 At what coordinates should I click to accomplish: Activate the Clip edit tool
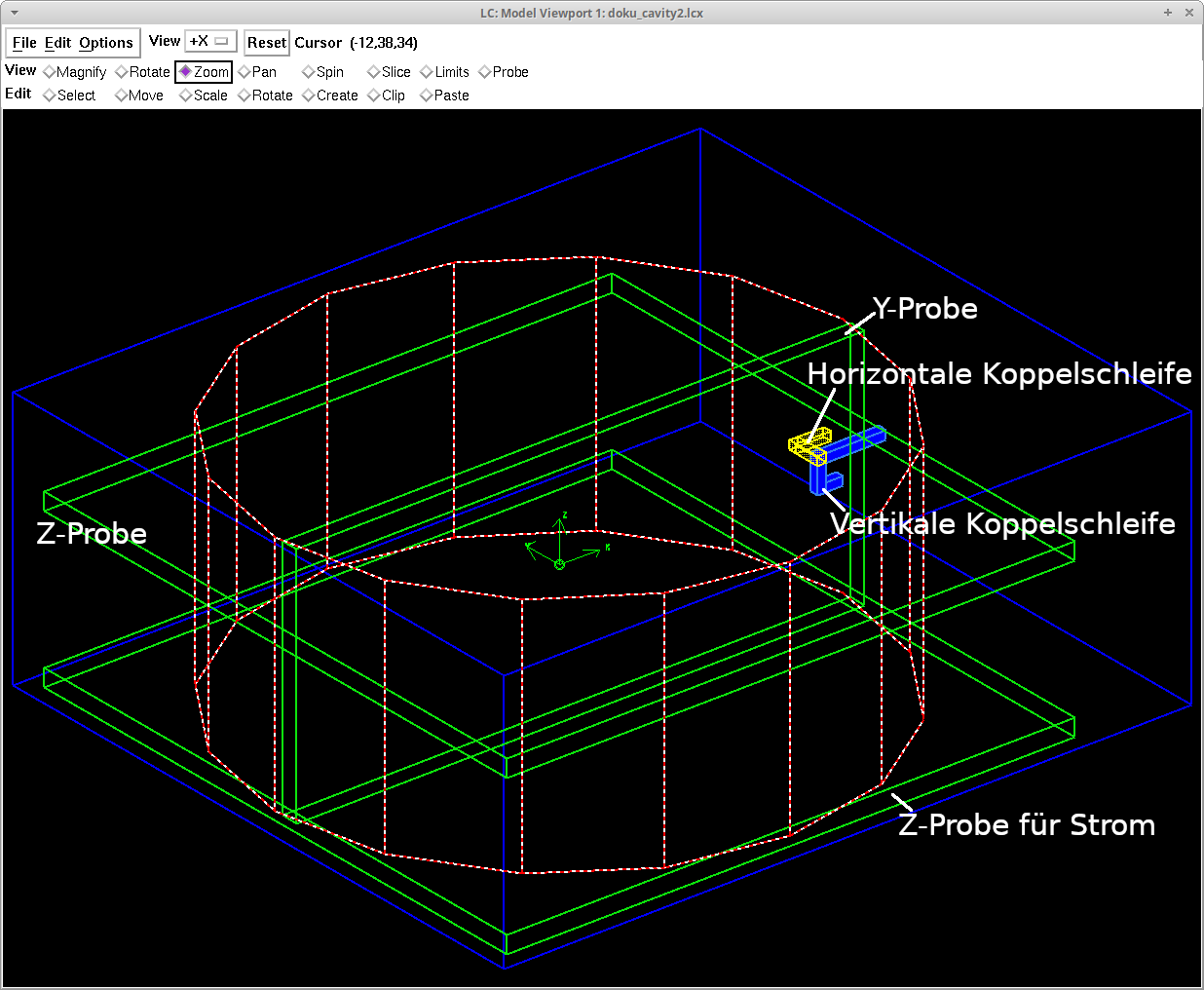click(x=386, y=95)
